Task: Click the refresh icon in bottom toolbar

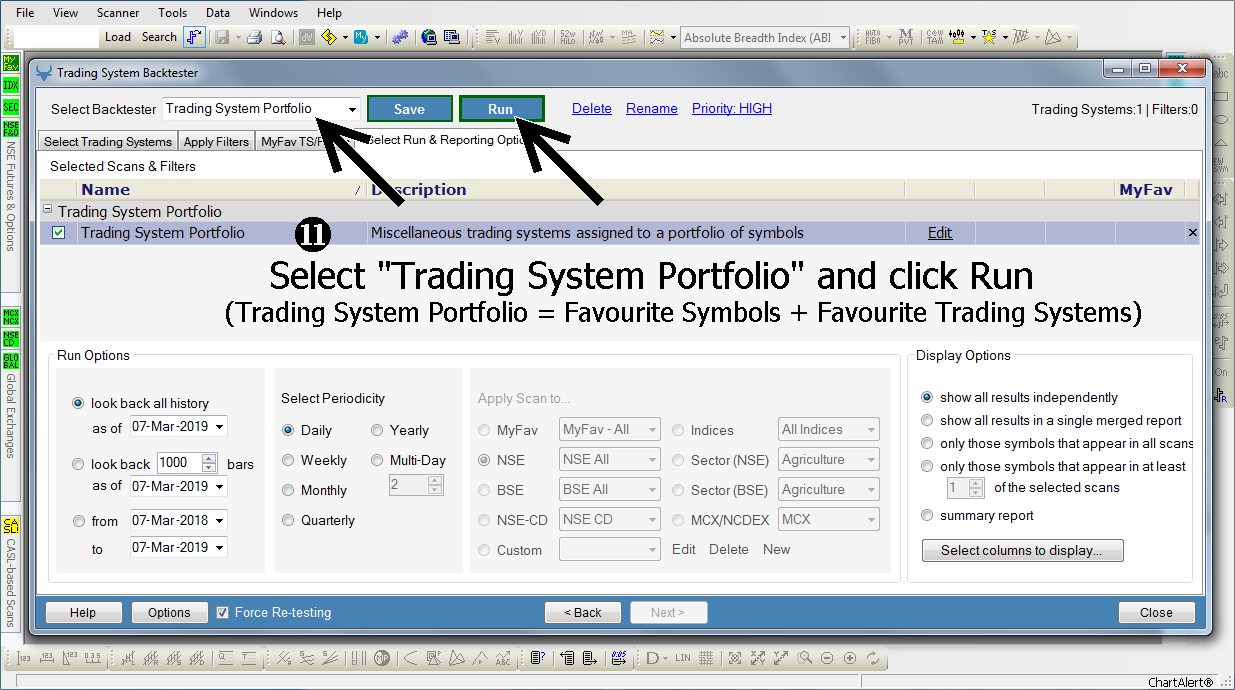Action: click(x=873, y=658)
